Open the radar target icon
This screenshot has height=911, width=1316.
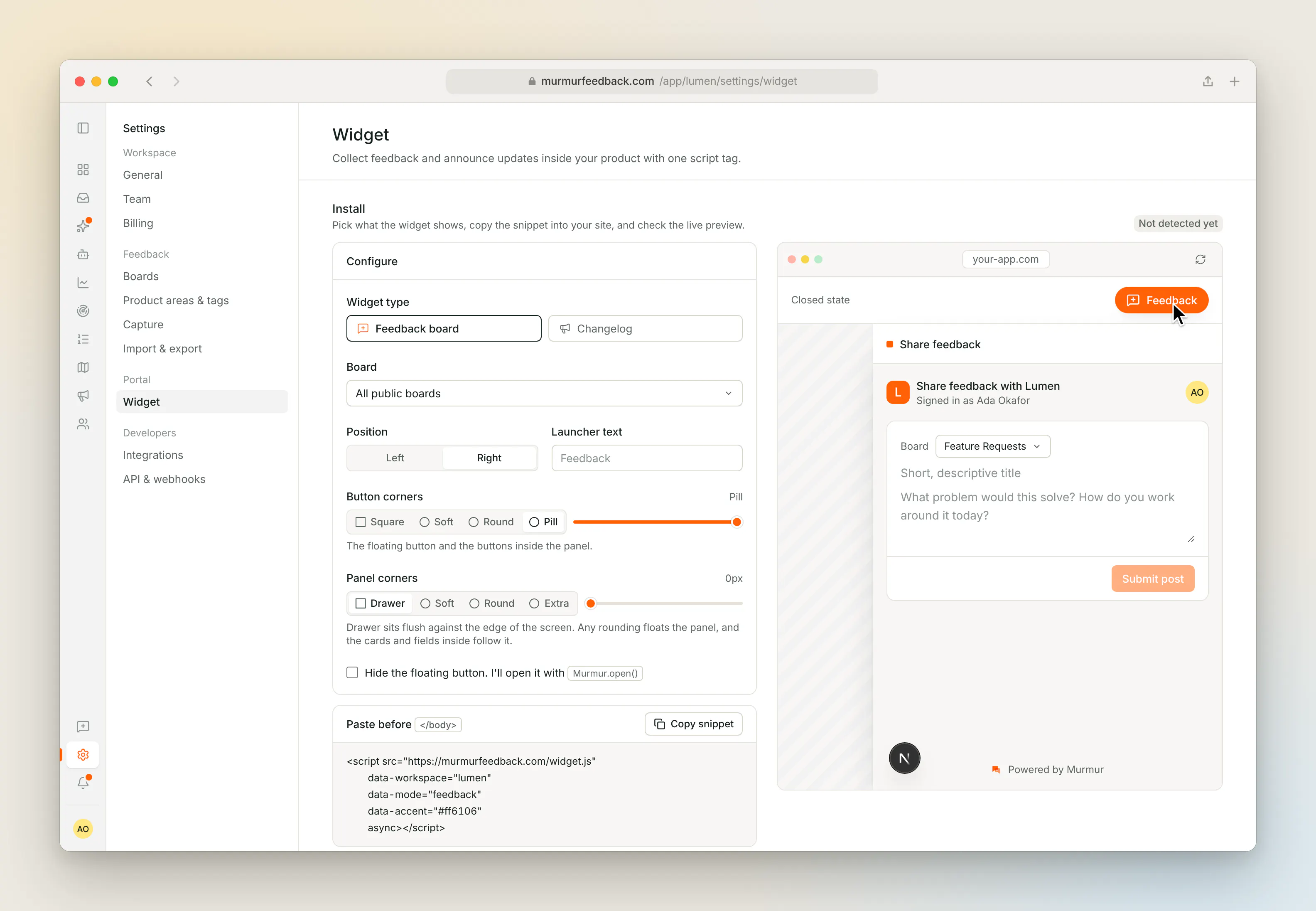pos(83,311)
